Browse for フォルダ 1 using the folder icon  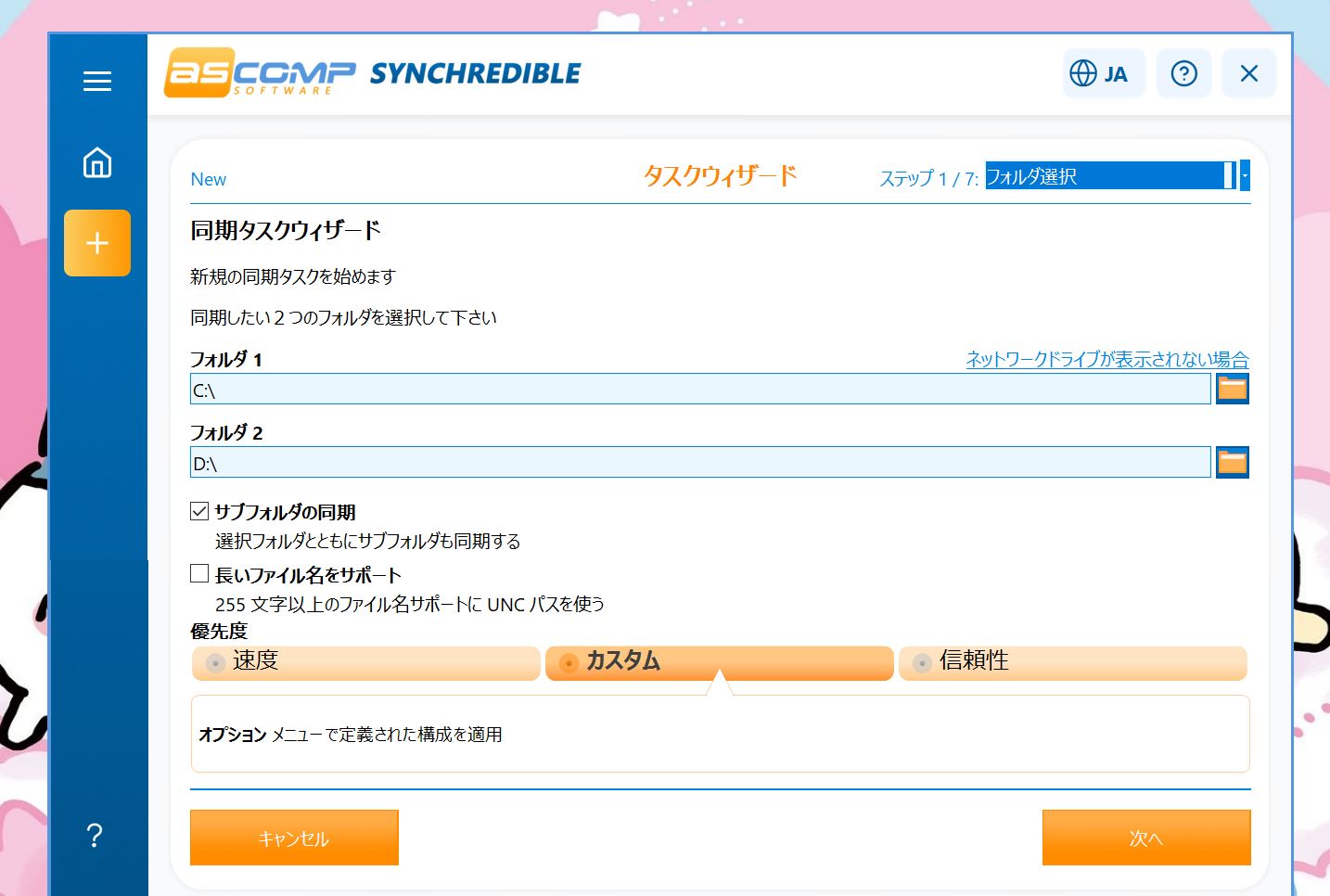pyautogui.click(x=1232, y=388)
